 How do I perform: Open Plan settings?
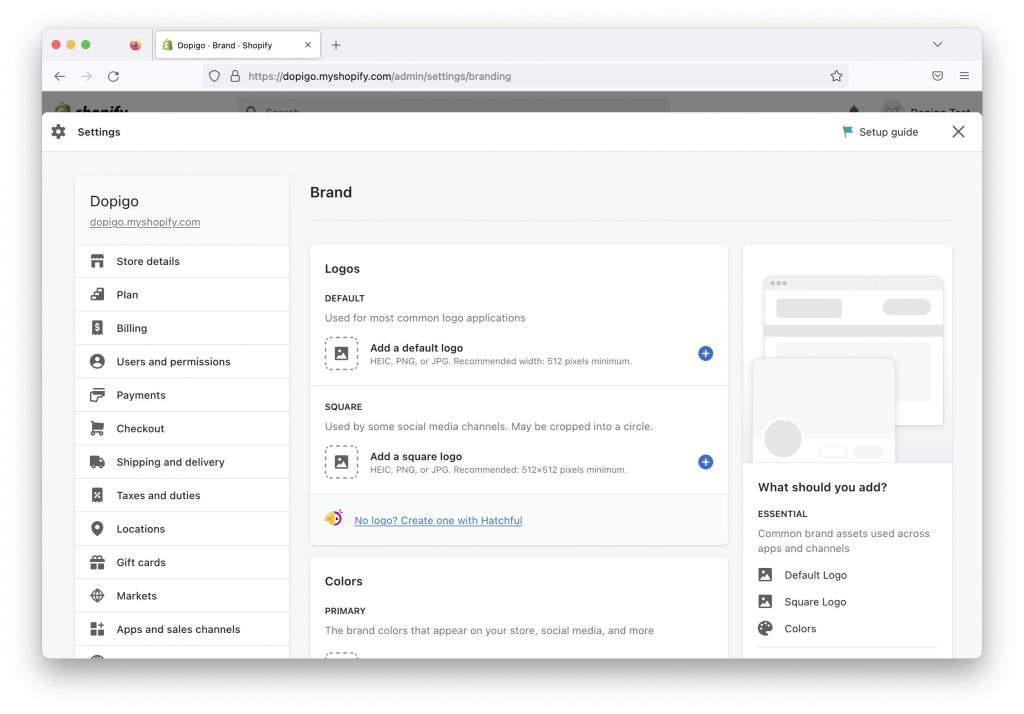182,295
